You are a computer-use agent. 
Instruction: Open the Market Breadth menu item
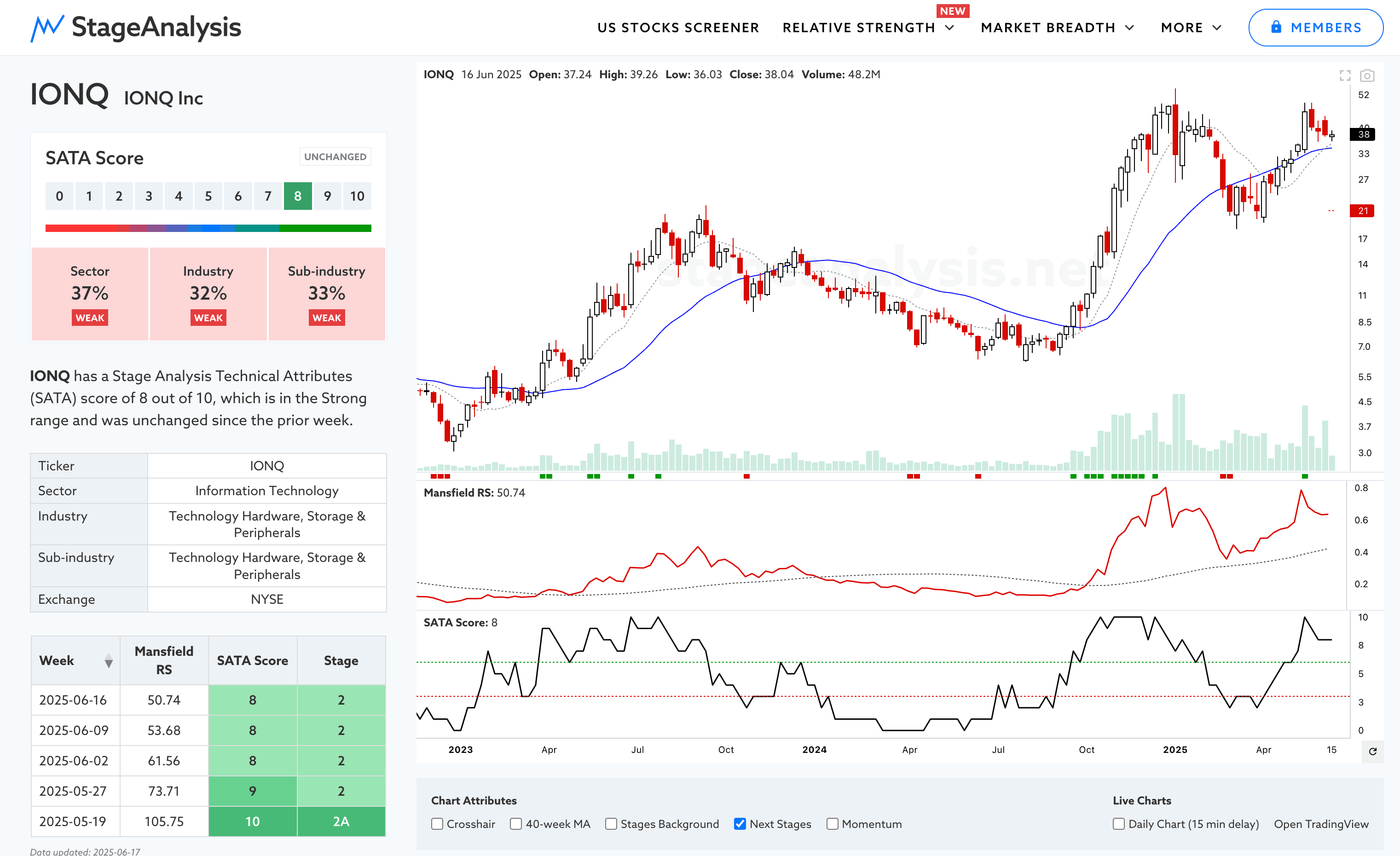1048,28
